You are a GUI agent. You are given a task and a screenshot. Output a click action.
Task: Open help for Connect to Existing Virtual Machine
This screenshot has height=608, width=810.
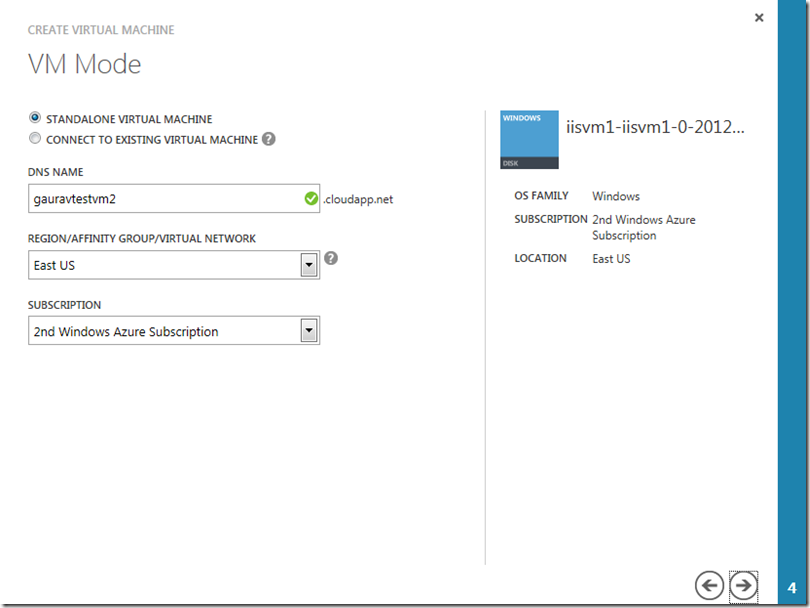coord(269,139)
